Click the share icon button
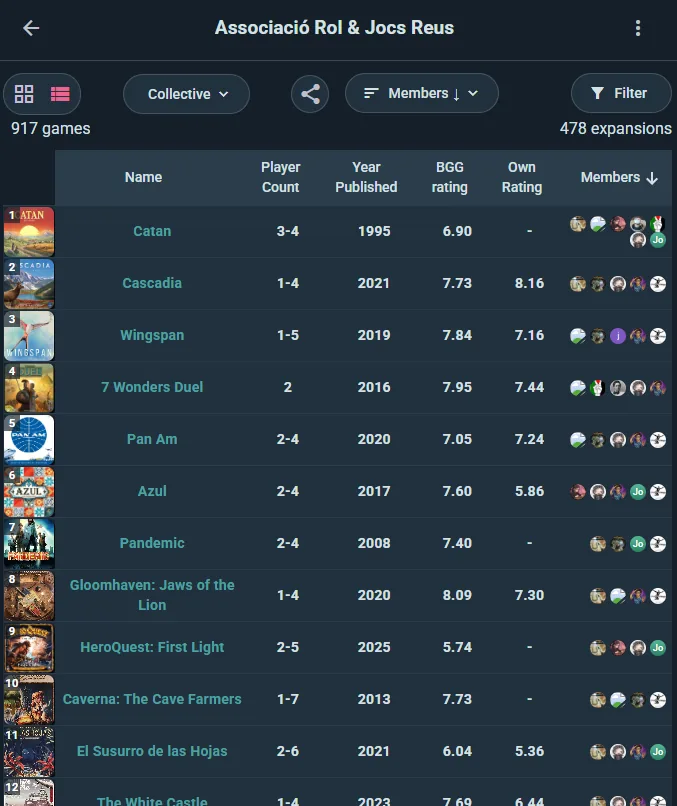Viewport: 677px width, 806px height. (310, 94)
